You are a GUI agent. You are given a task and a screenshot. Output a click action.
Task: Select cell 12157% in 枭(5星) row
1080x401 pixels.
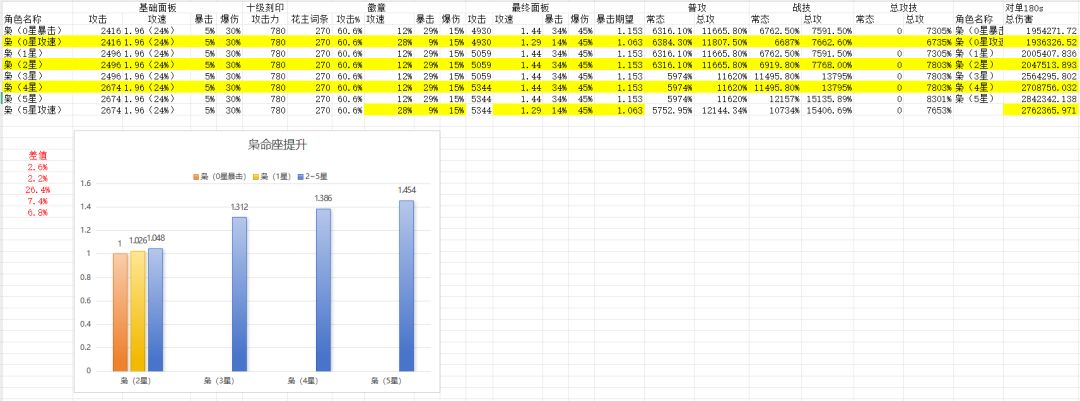[785, 99]
